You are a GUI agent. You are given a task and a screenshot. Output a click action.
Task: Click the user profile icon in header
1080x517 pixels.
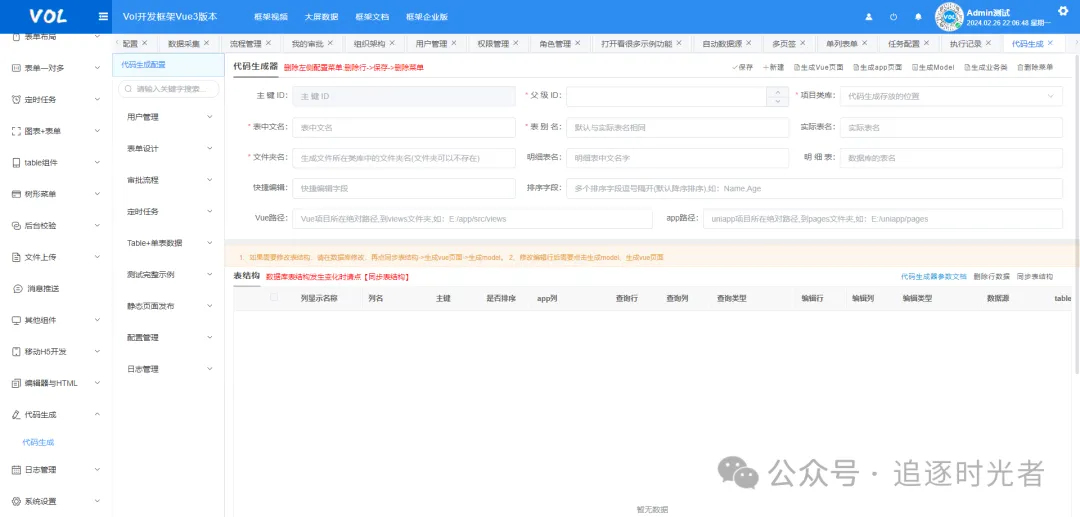pyautogui.click(x=867, y=17)
